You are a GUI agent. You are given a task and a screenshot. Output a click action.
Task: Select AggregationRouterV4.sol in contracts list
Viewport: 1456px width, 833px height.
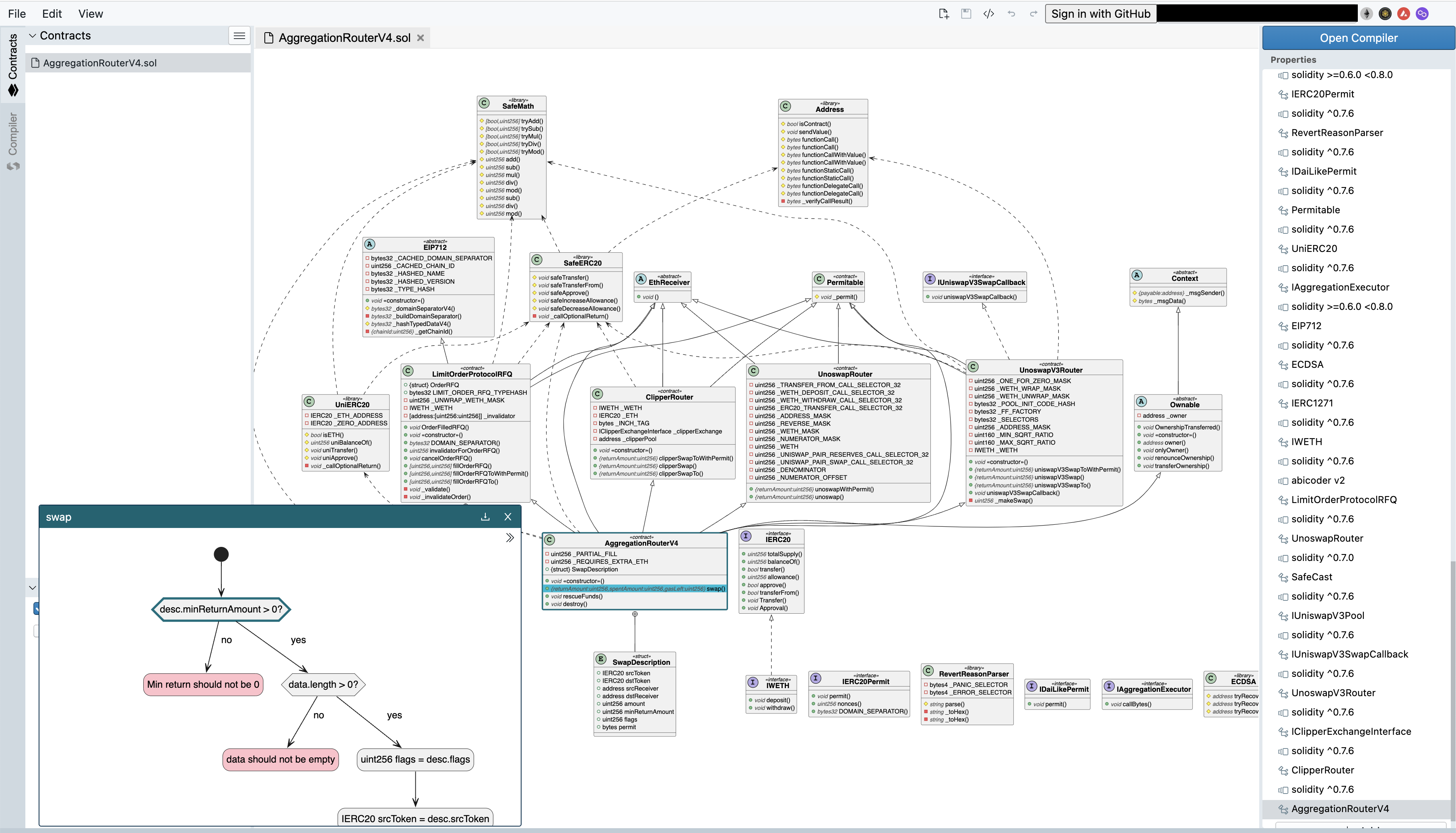coord(99,63)
